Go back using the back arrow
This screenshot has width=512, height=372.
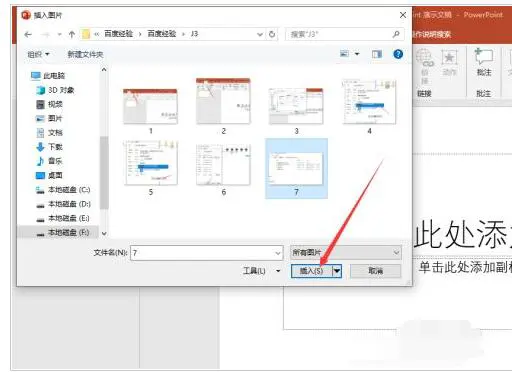(28, 34)
